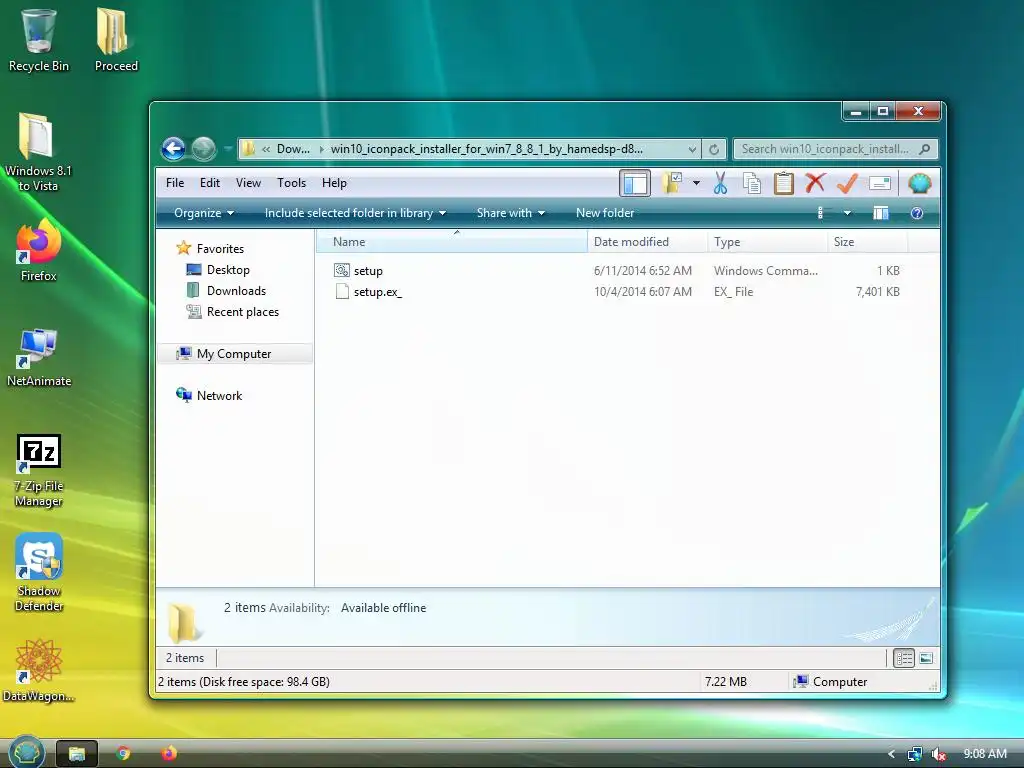Image resolution: width=1024 pixels, height=768 pixels.
Task: Click the muted volume icon in system tray
Action: (938, 754)
